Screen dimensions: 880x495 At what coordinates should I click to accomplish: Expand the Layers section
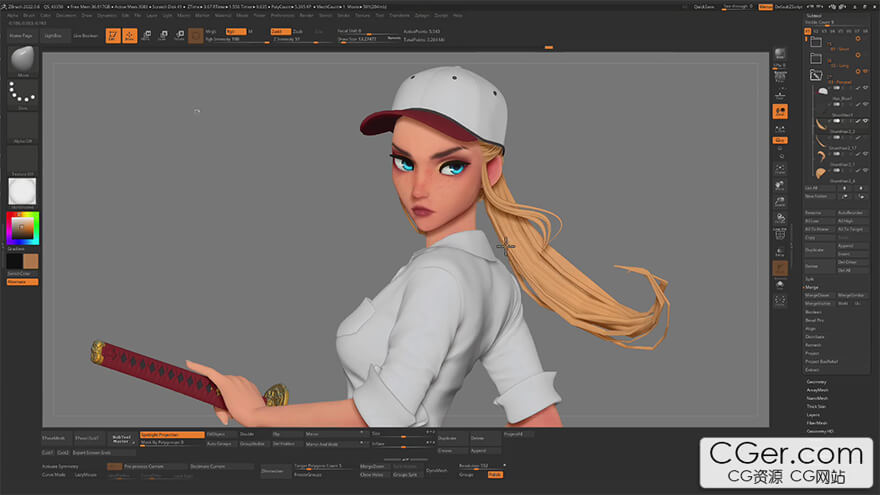point(813,415)
